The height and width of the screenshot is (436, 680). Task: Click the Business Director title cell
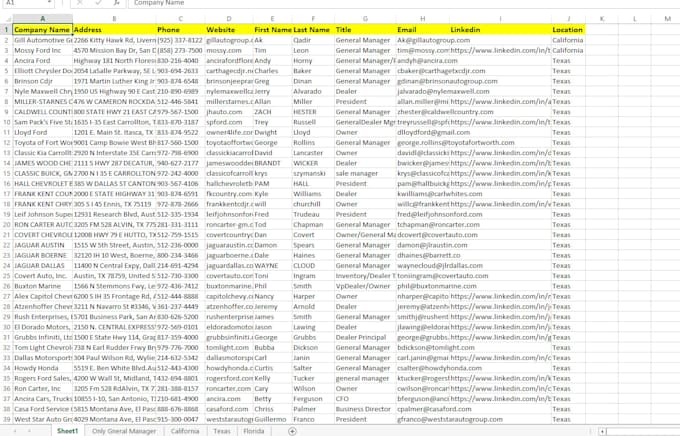coord(365,409)
